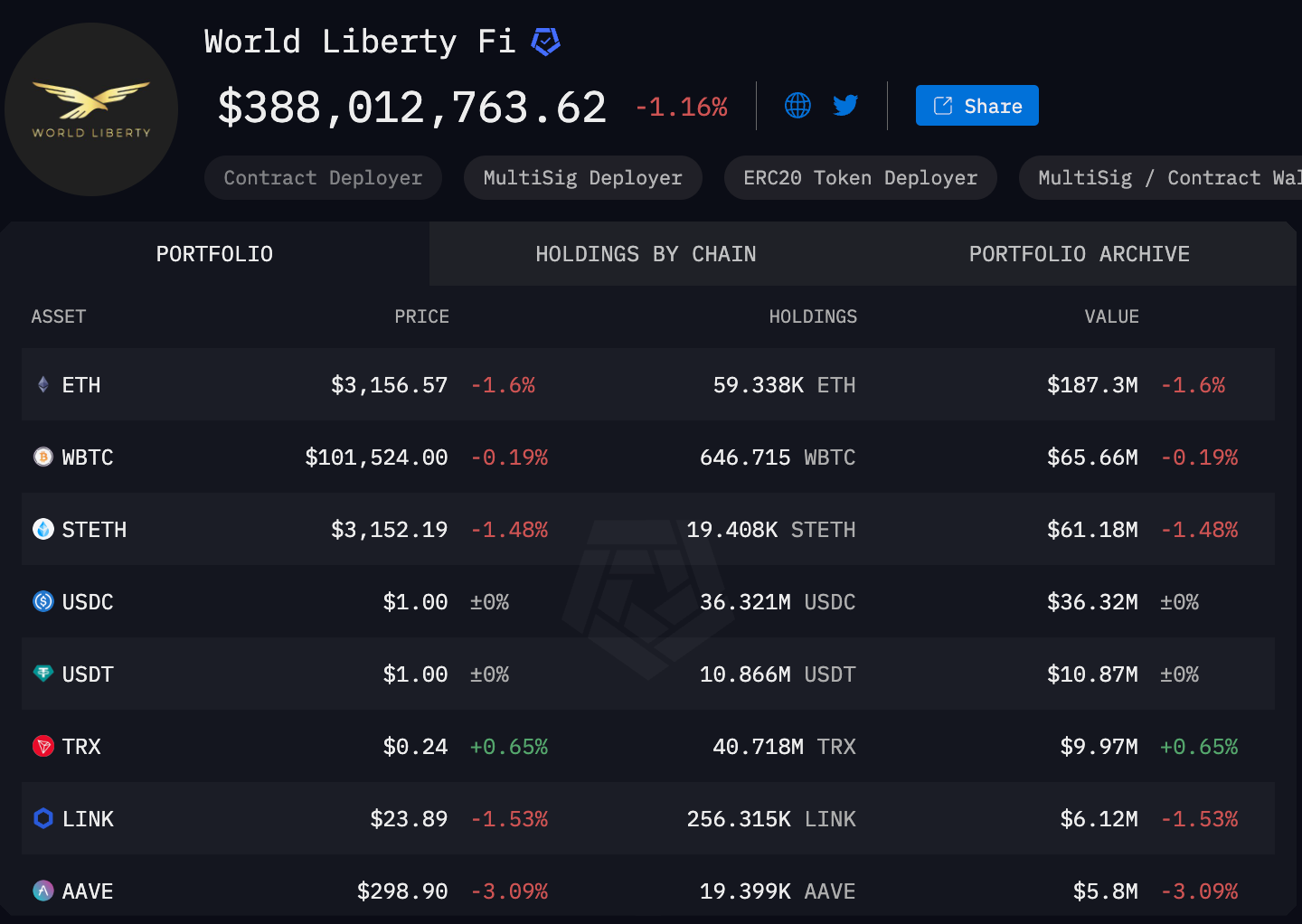Viewport: 1302px width, 924px height.
Task: Click the ETH value $187.3M
Action: [1092, 385]
